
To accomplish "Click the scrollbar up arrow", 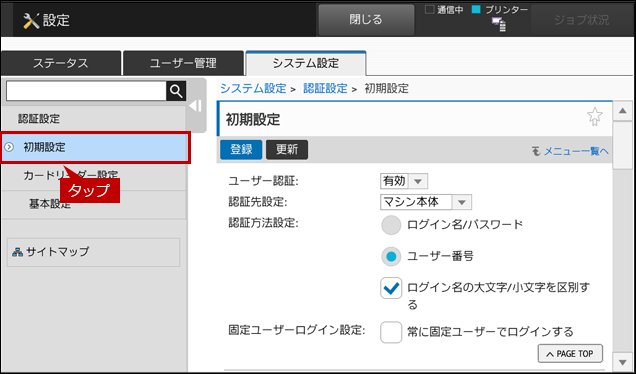I will tap(623, 111).
